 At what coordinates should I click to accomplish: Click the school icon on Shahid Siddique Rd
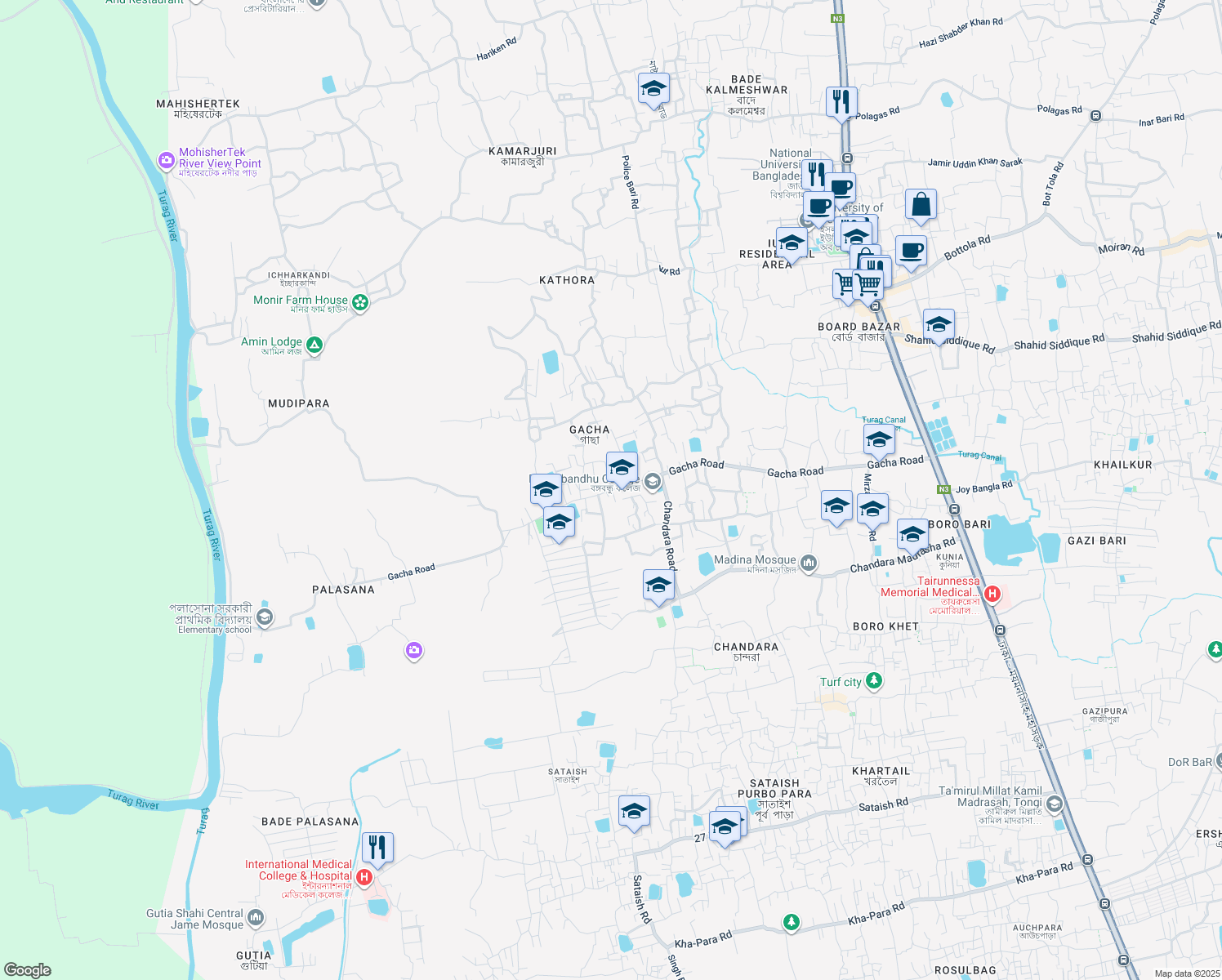938,324
